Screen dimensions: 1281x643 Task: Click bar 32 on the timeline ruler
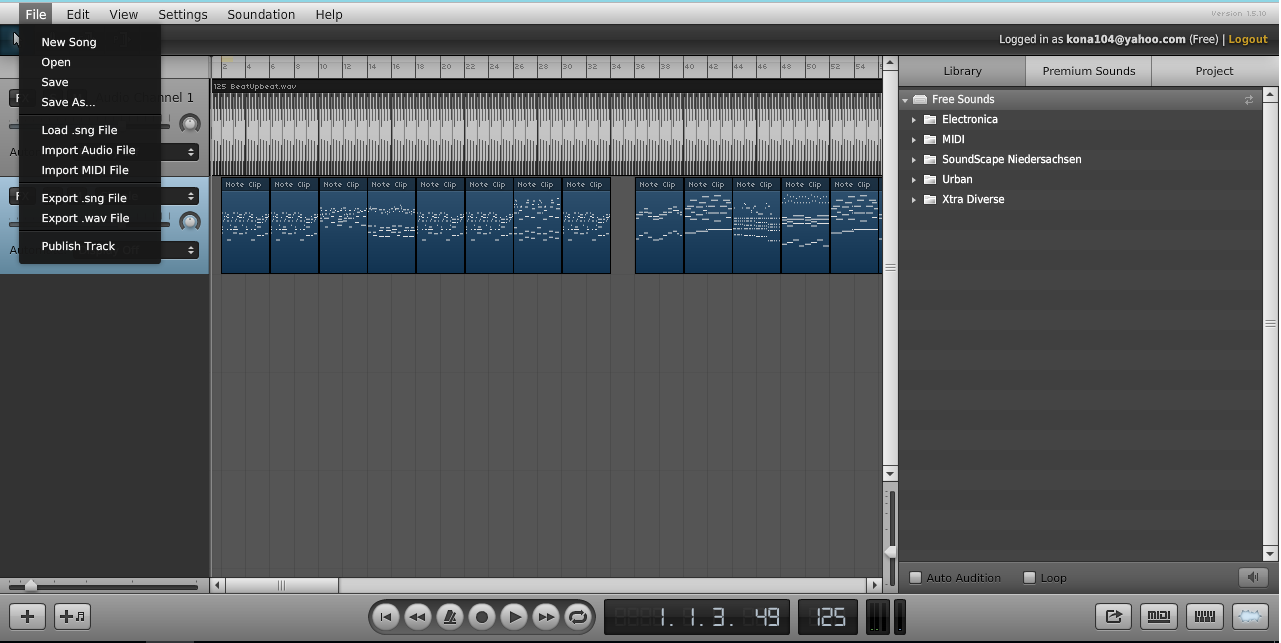point(594,67)
